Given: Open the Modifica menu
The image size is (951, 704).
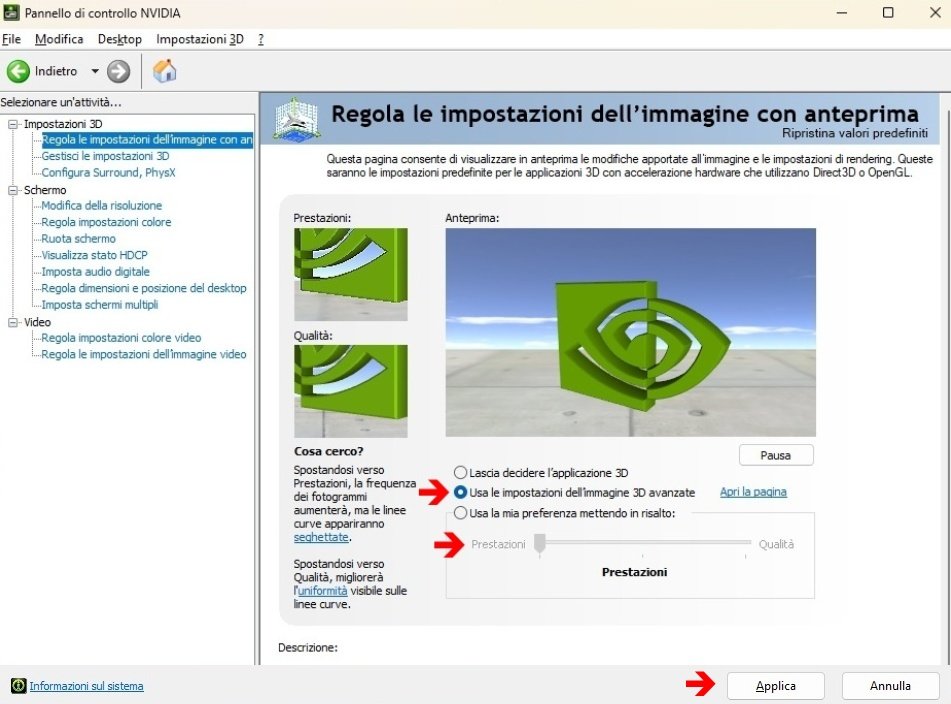Looking at the screenshot, I should pyautogui.click(x=59, y=39).
